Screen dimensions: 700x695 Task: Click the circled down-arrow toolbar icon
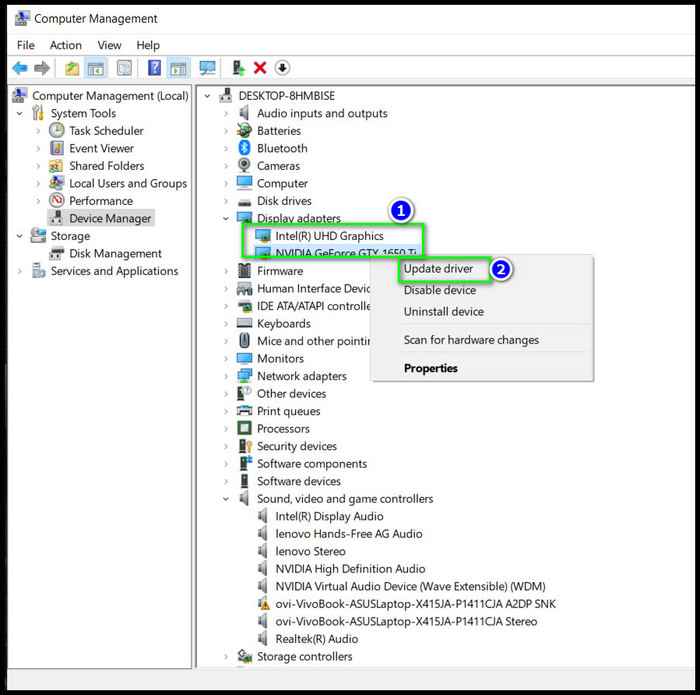pos(282,68)
